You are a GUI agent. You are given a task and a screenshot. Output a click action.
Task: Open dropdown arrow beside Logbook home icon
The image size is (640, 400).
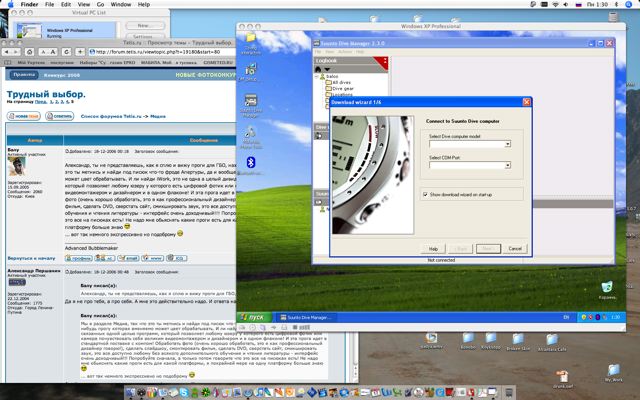point(327,69)
